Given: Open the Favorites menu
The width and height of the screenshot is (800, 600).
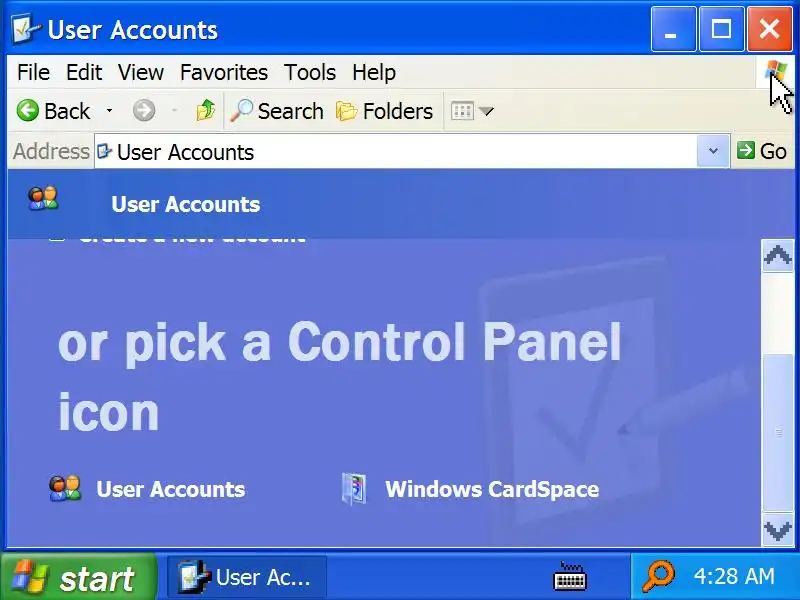Looking at the screenshot, I should pyautogui.click(x=224, y=72).
